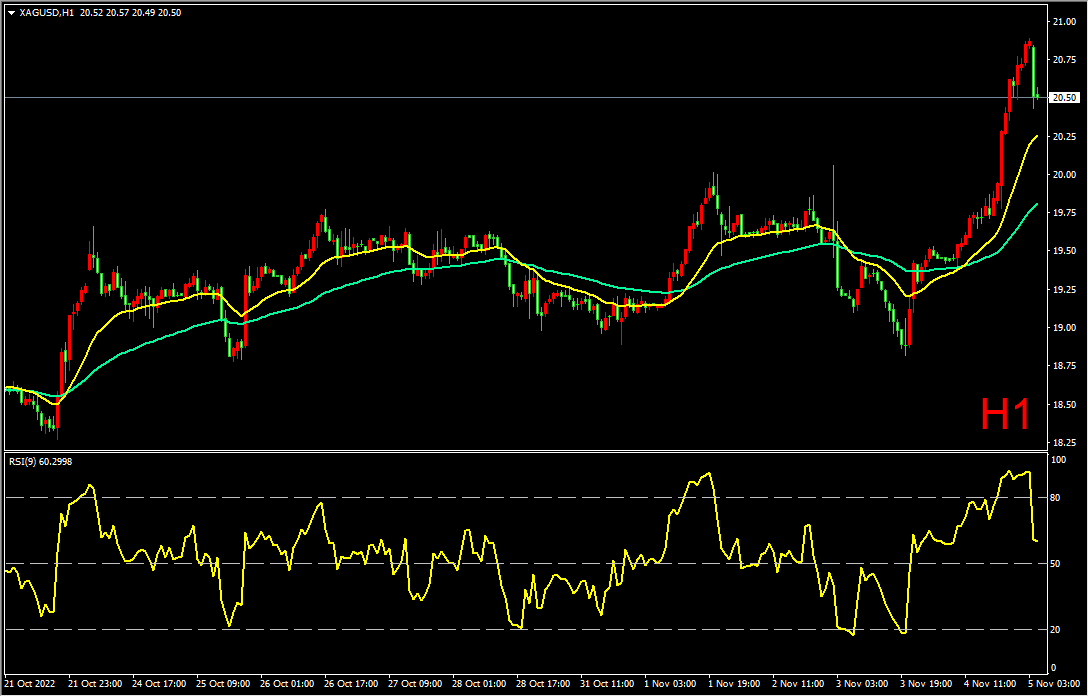
Task: Click the 26 Oct 01:00 time label
Action: pos(288,684)
